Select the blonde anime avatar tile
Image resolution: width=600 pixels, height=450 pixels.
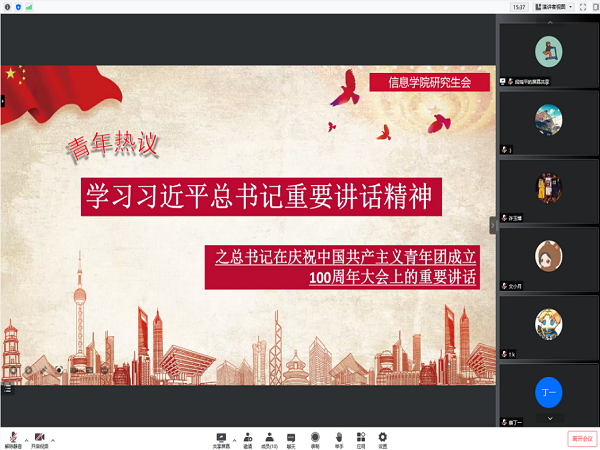549,328
